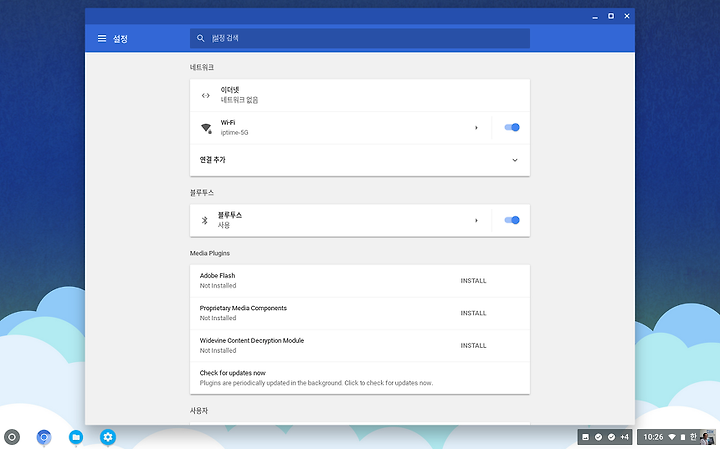Close the settings window
Screen dimensions: 720x449
627,16
